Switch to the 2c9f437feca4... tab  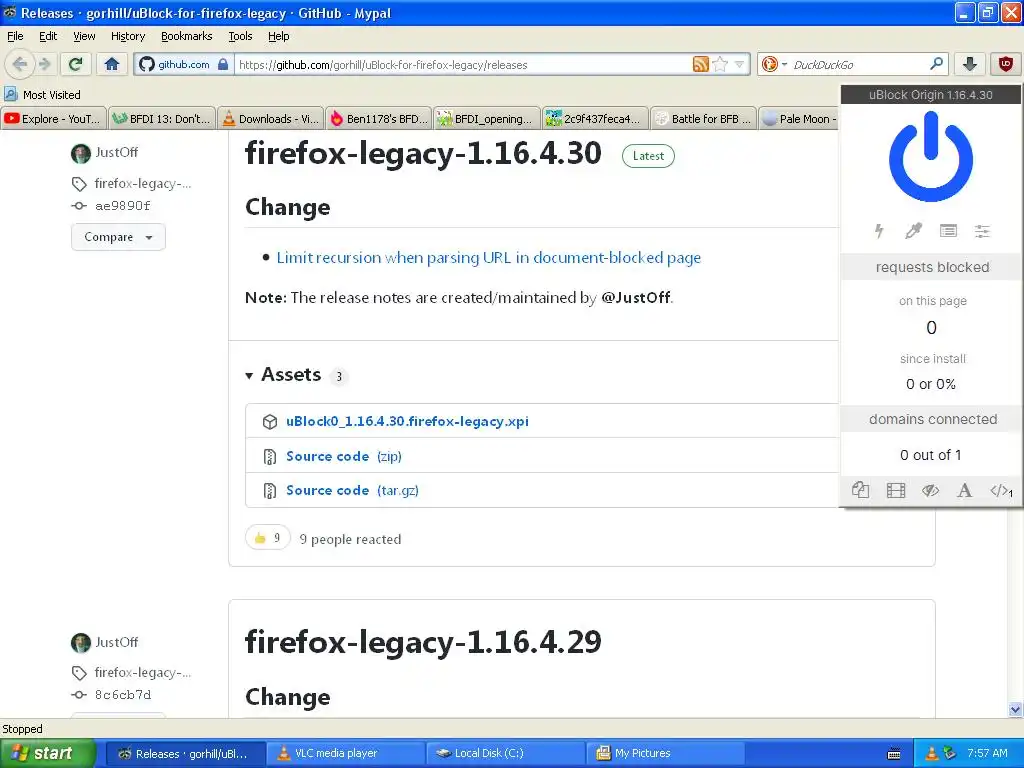tap(596, 118)
